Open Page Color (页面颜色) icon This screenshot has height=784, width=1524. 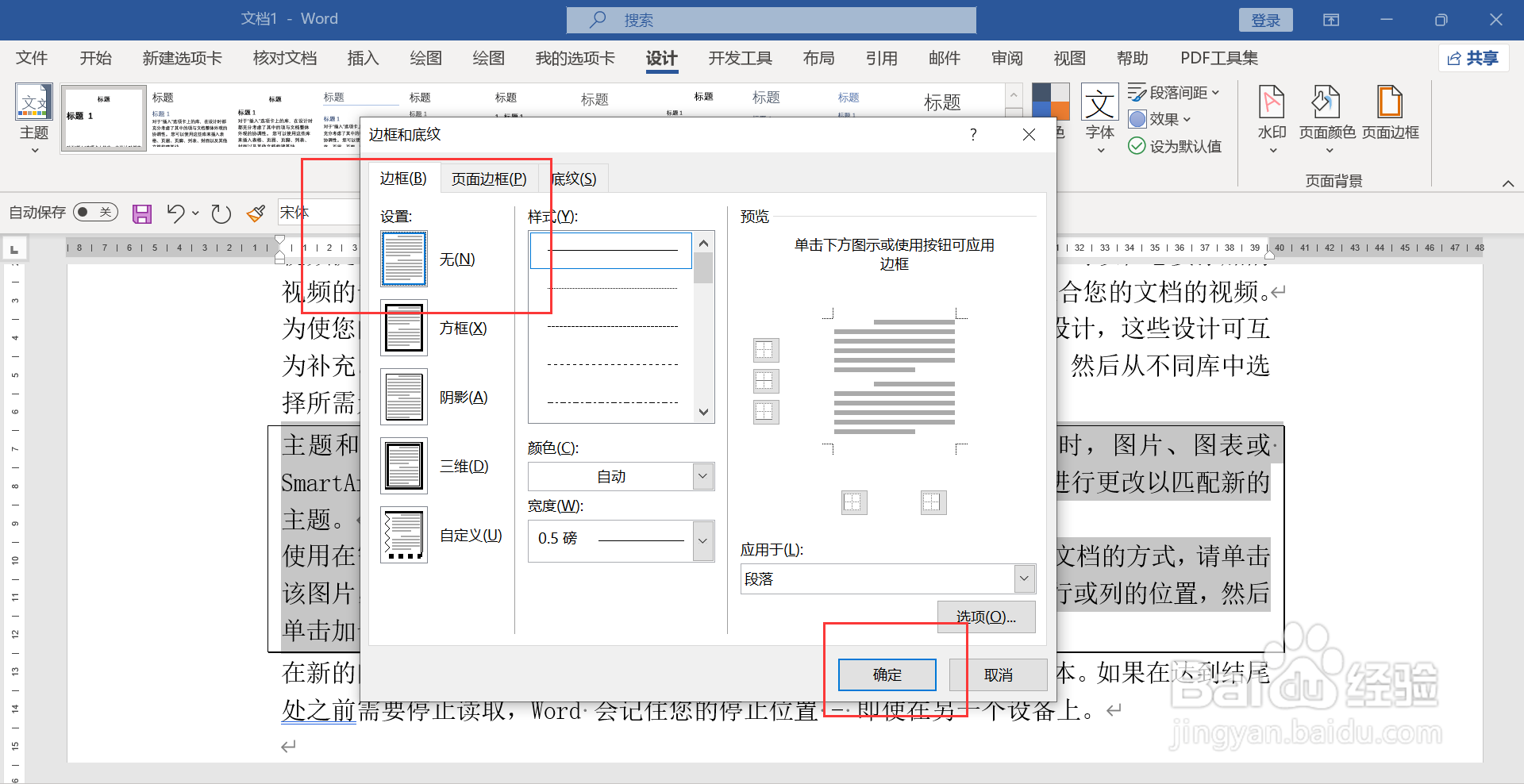1326,102
